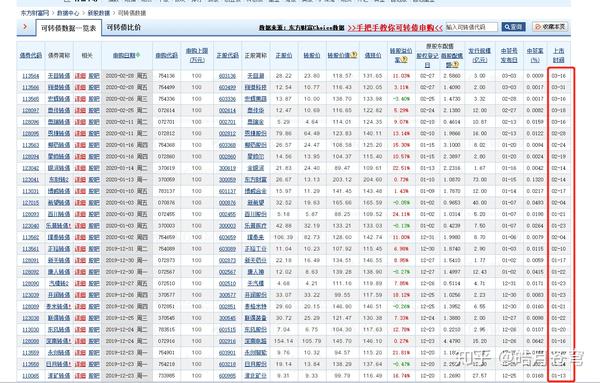Viewport: 600px width, 383px height.
Task: Go to 数据中心 in the breadcrumb
Action: click(68, 13)
